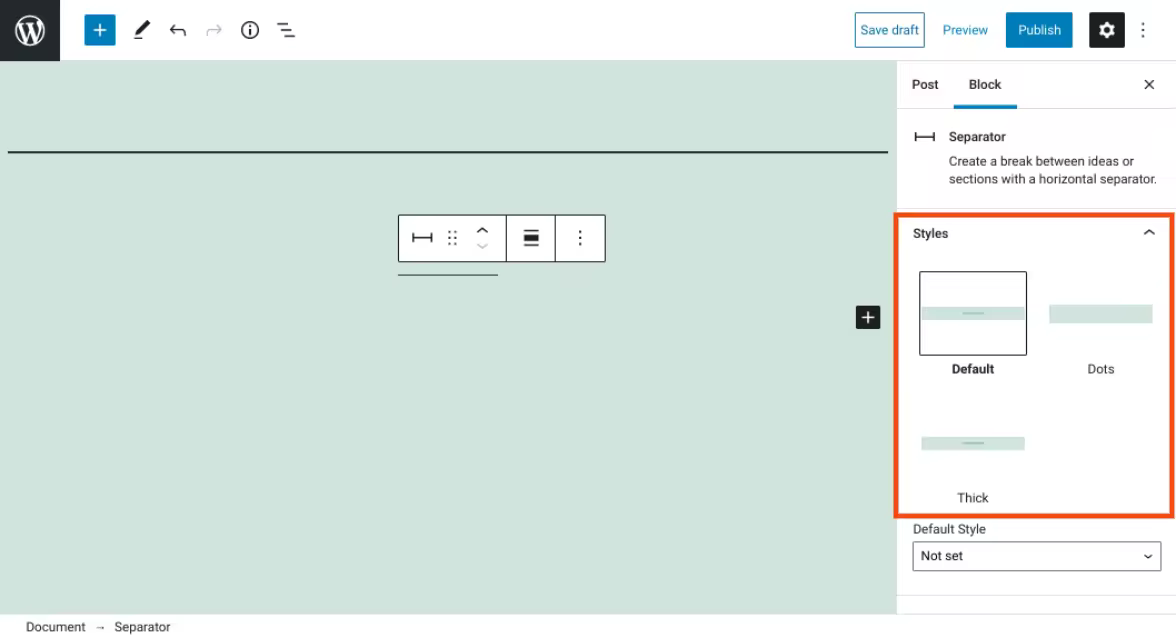Move the Separator block up
1176x638 pixels.
(482, 230)
